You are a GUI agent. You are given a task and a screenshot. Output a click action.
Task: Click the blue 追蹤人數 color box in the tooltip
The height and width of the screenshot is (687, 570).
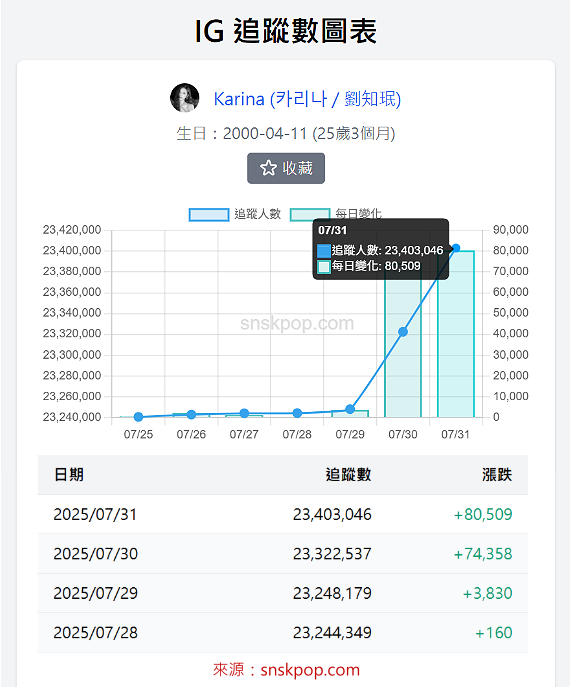[324, 251]
